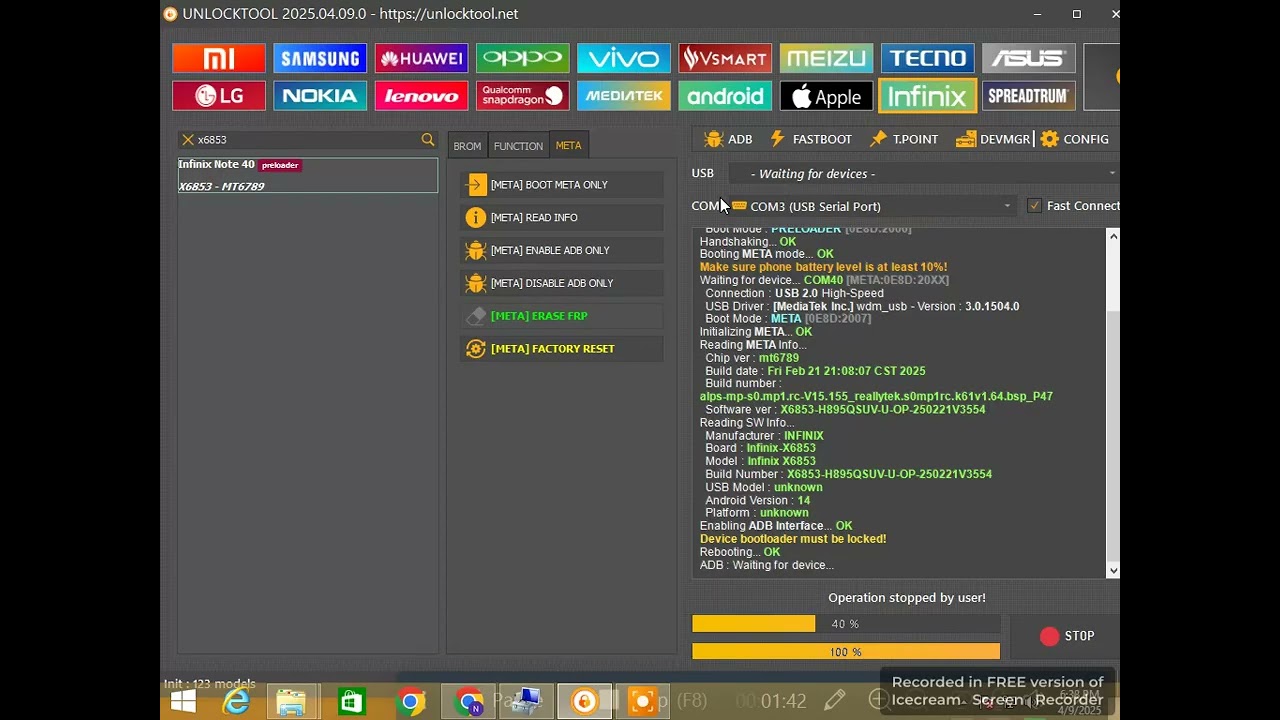Image resolution: width=1280 pixels, height=720 pixels.
Task: Select the Infinix brand icon
Action: (928, 96)
